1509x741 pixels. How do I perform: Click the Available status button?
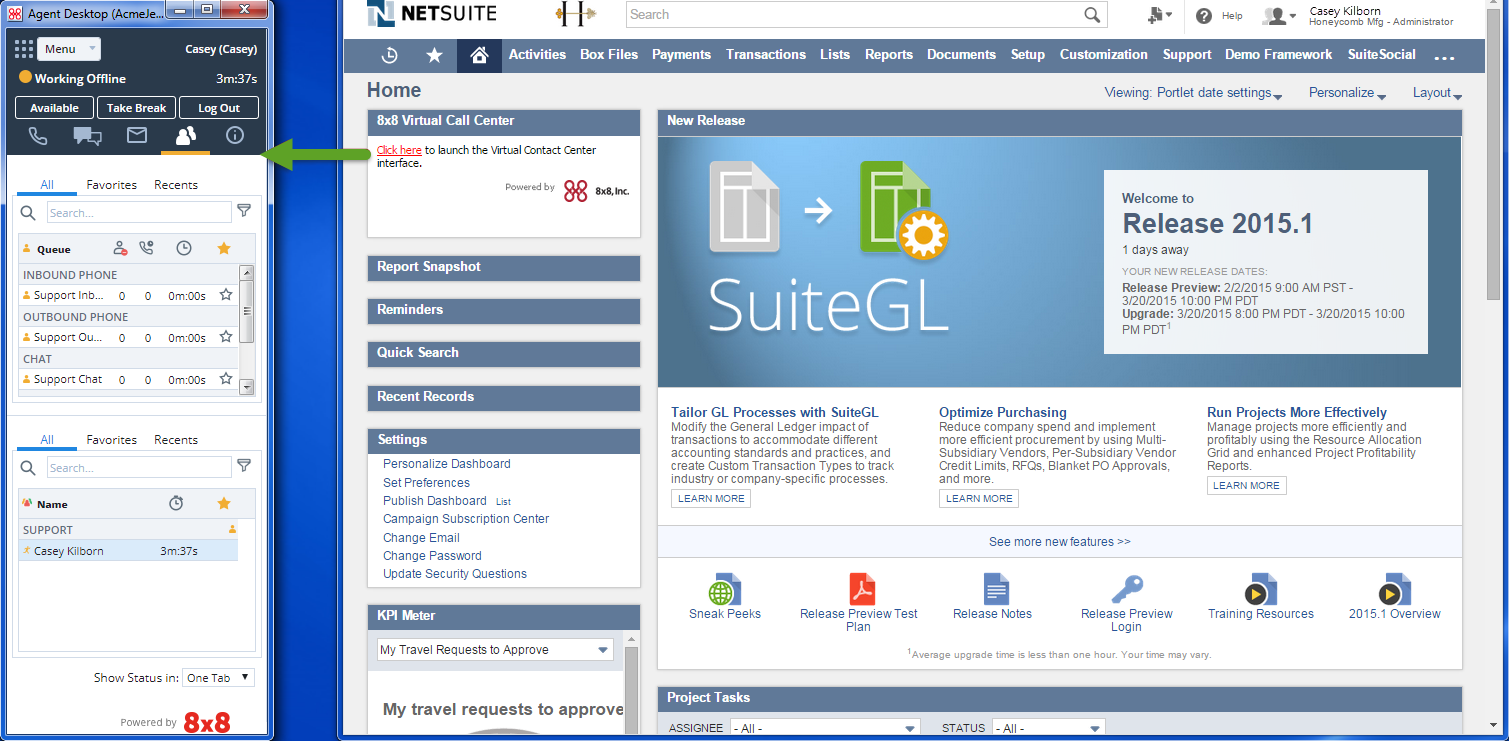55,108
